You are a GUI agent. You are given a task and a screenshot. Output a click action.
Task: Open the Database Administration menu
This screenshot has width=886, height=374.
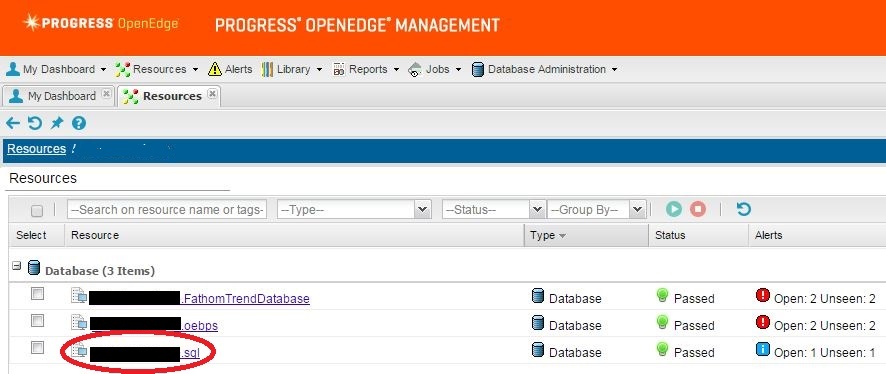[x=545, y=69]
